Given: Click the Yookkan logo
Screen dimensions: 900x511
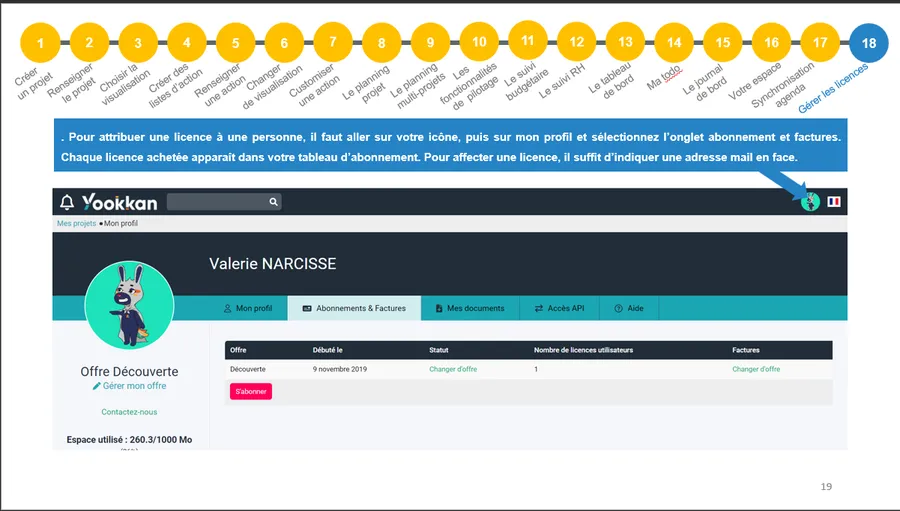Looking at the screenshot, I should [119, 202].
